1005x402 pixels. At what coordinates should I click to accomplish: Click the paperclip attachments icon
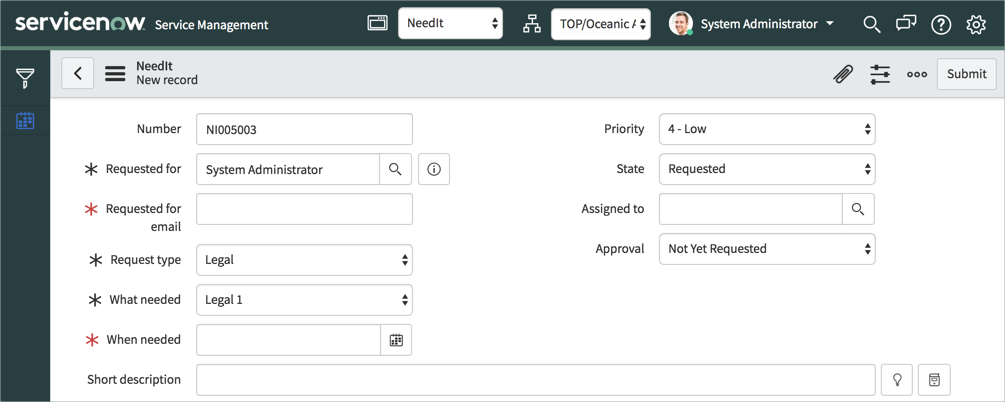tap(843, 74)
